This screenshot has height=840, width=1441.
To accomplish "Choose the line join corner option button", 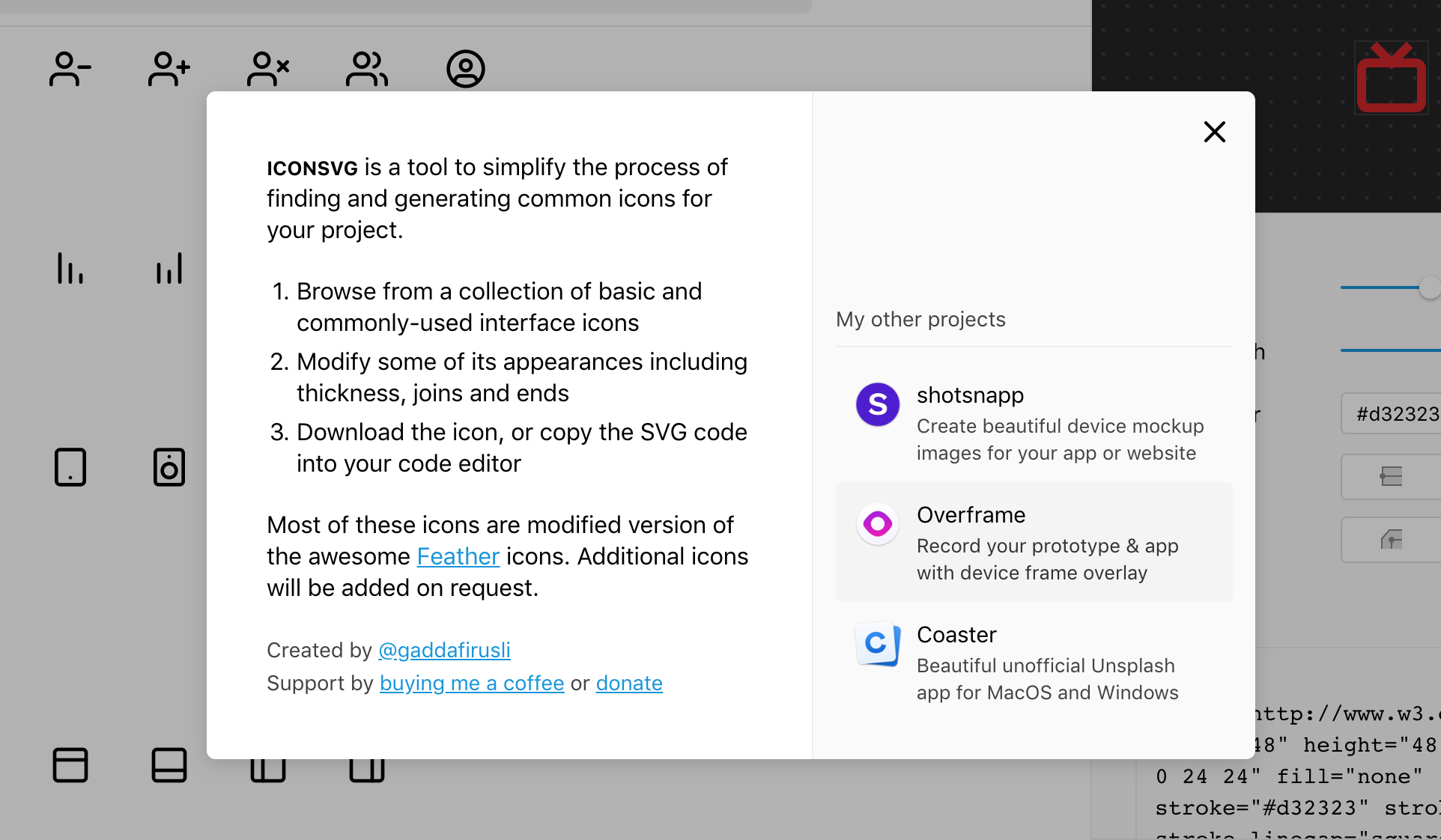I will coord(1391,539).
